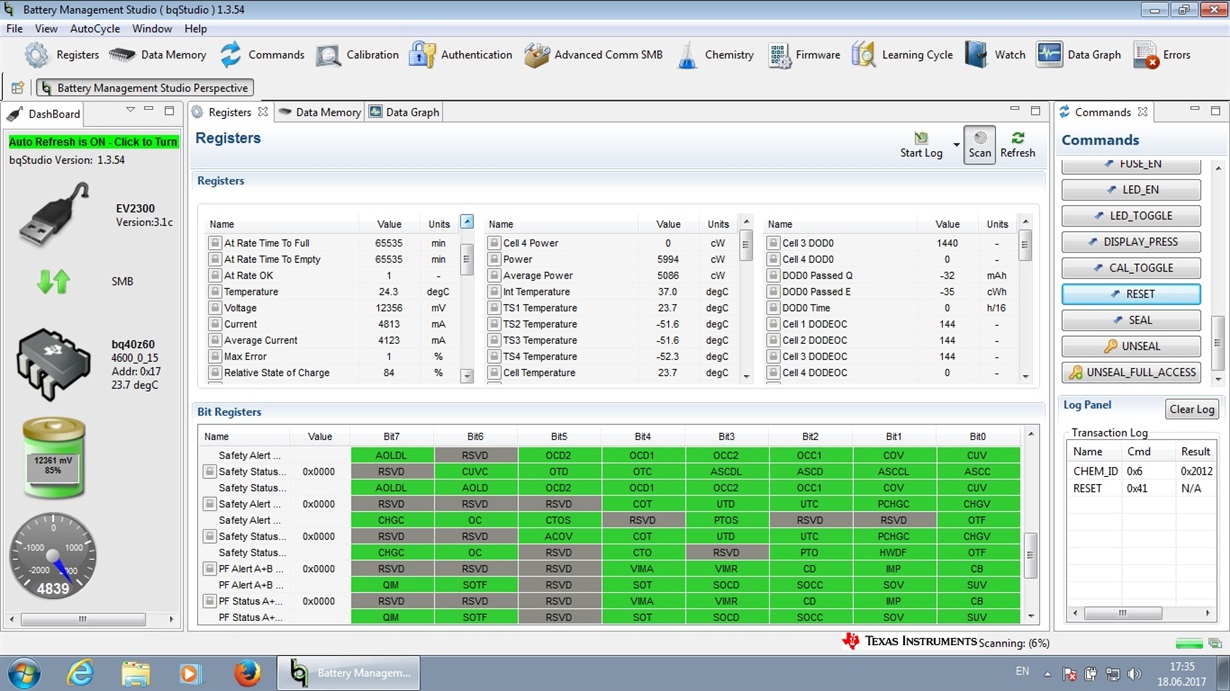The height and width of the screenshot is (691, 1230).
Task: Expand the first register table sort arrow
Action: tap(466, 222)
